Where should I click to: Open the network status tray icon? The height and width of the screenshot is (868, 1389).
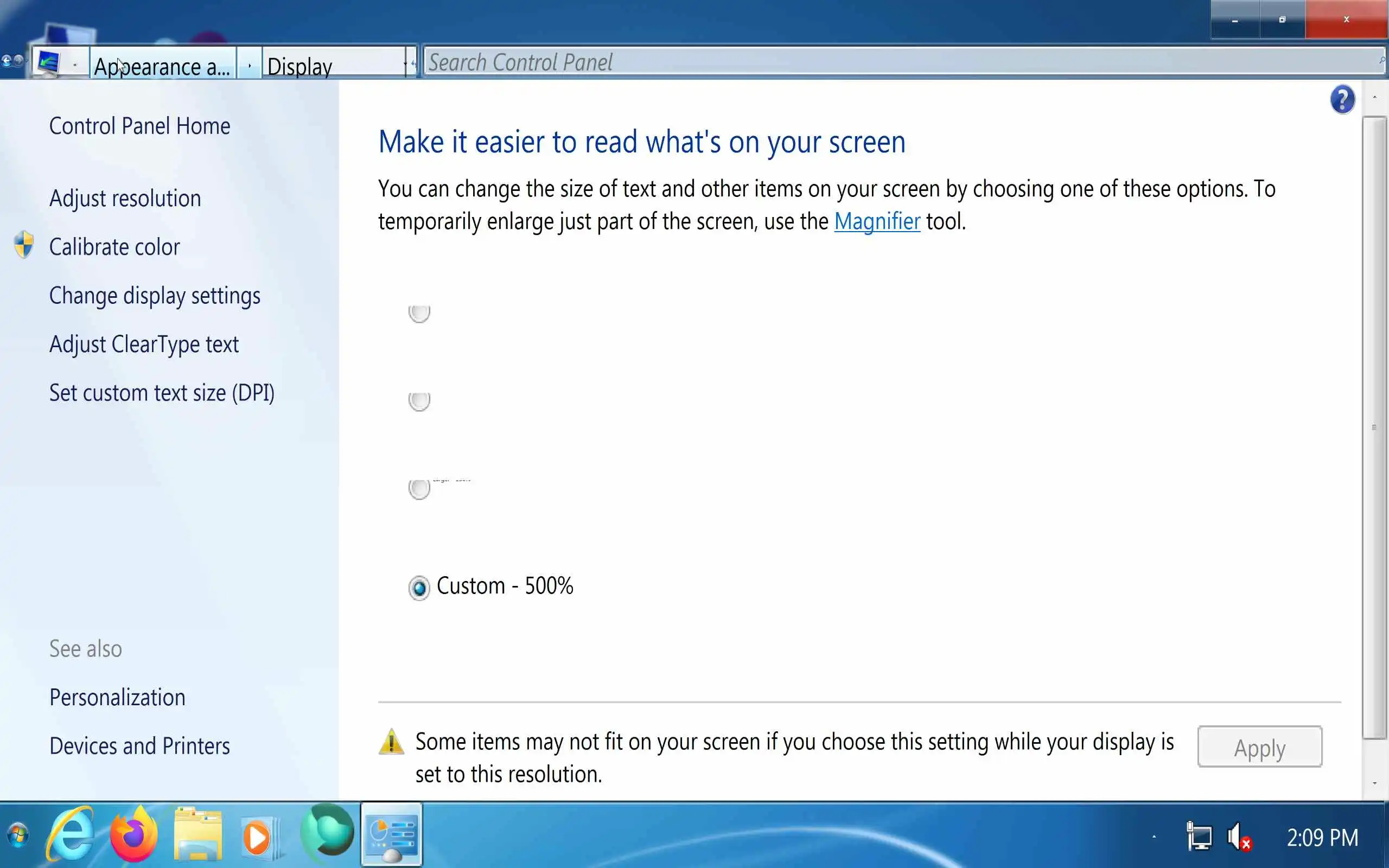(1199, 837)
